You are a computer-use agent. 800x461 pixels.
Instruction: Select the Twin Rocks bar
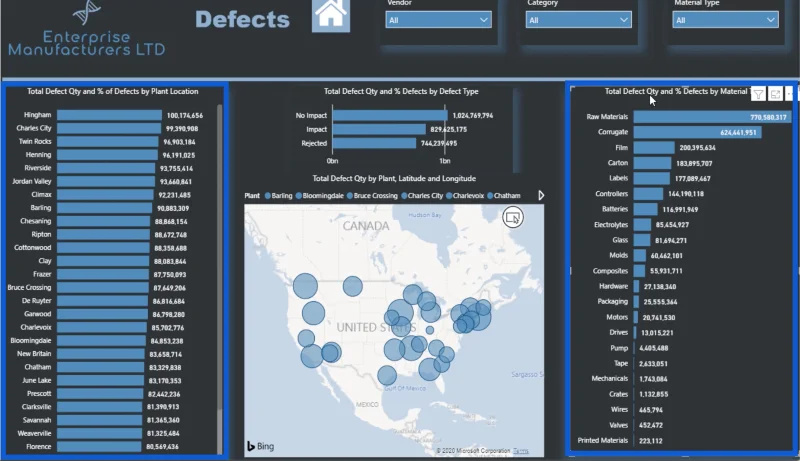108,142
